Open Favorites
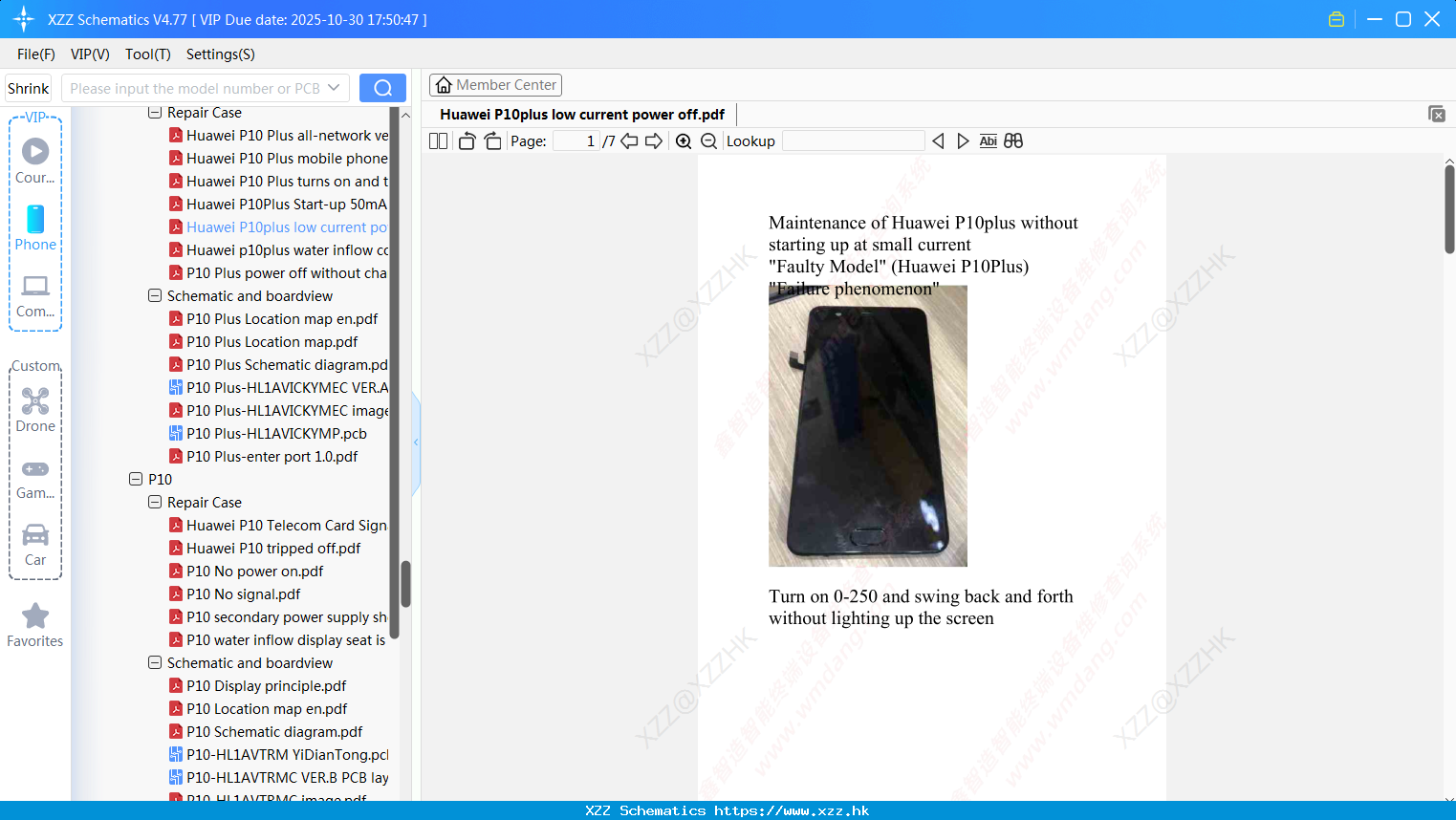1456x820 pixels. tap(35, 625)
